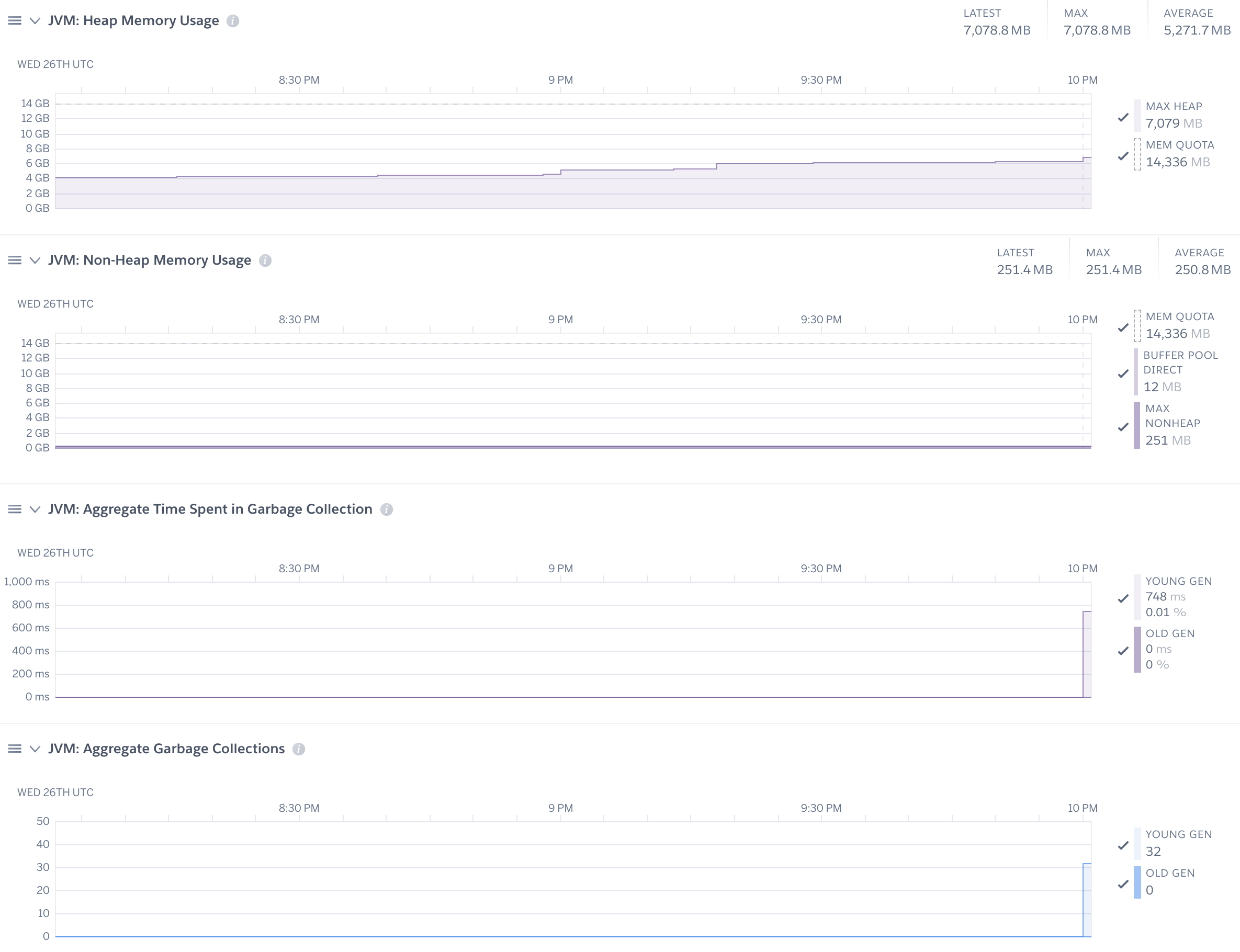
Task: Toggle the MAX HEAP legend checkmark
Action: tap(1123, 118)
